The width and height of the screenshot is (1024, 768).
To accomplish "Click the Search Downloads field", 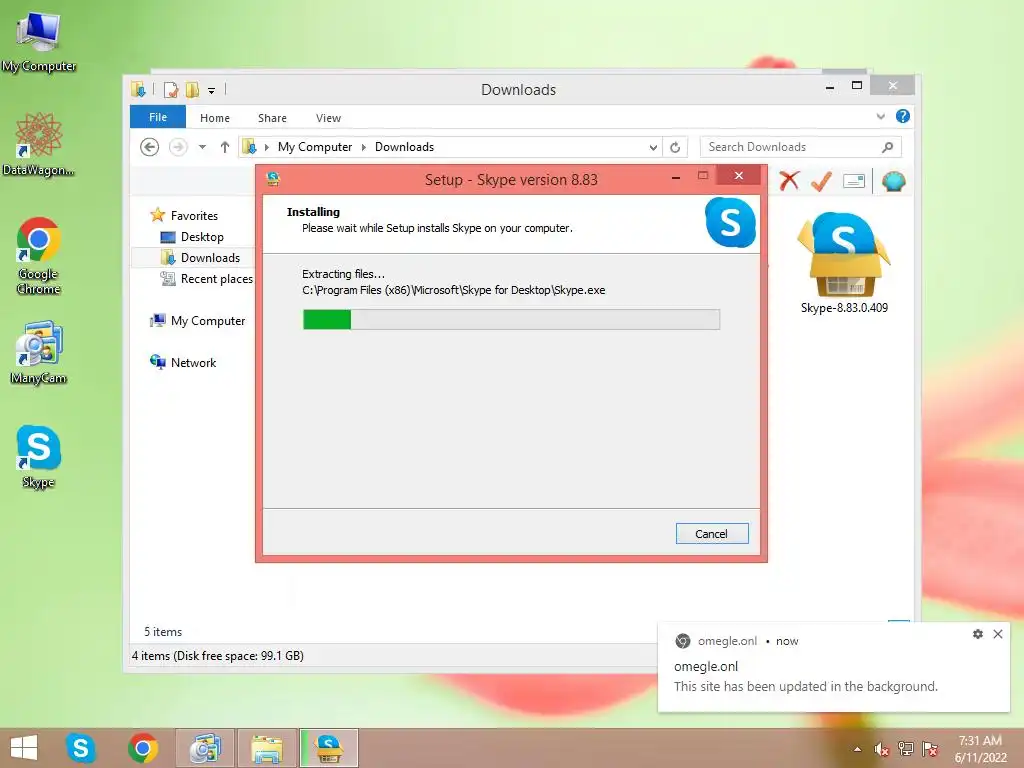I will pos(801,147).
